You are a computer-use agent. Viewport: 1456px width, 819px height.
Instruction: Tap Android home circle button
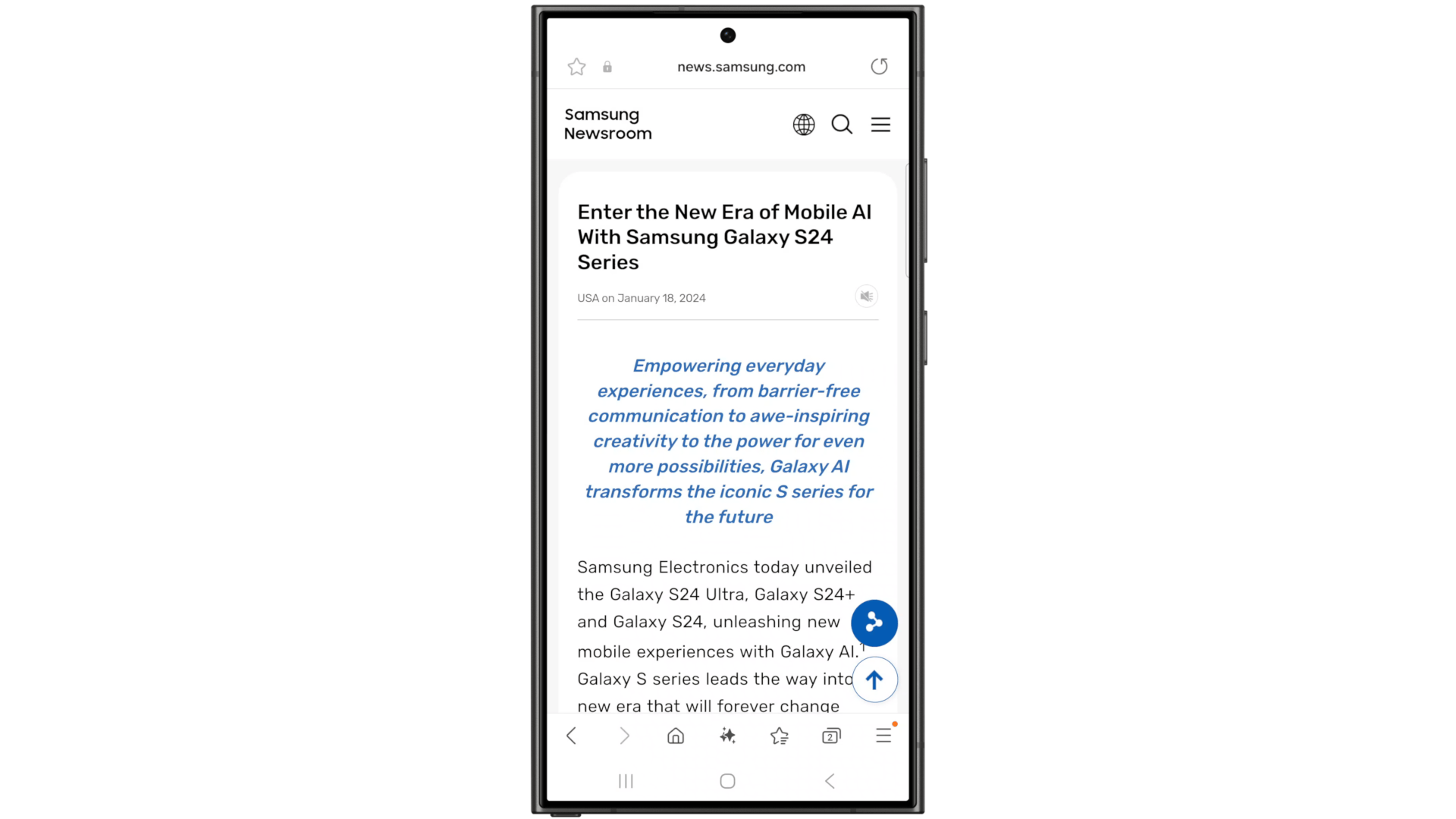[727, 781]
